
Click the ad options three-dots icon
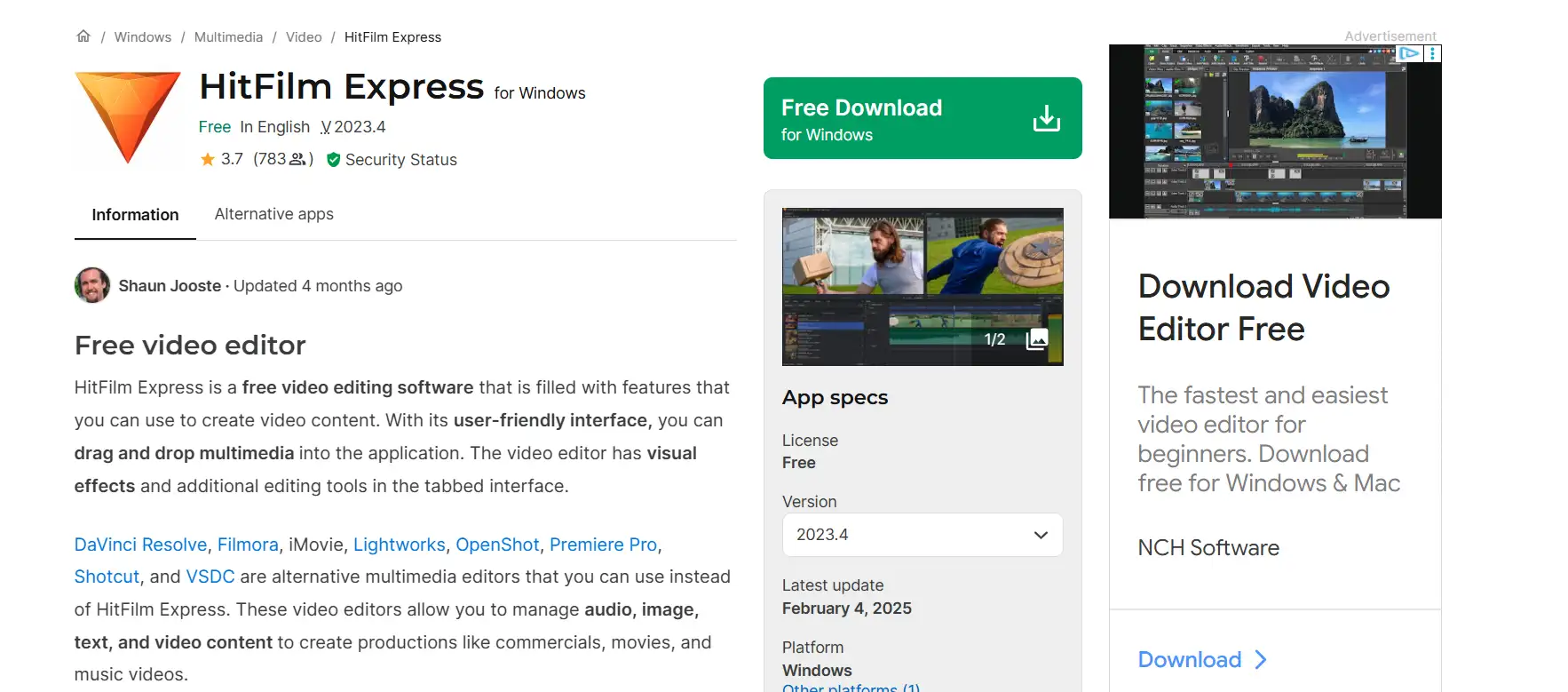click(x=1432, y=53)
